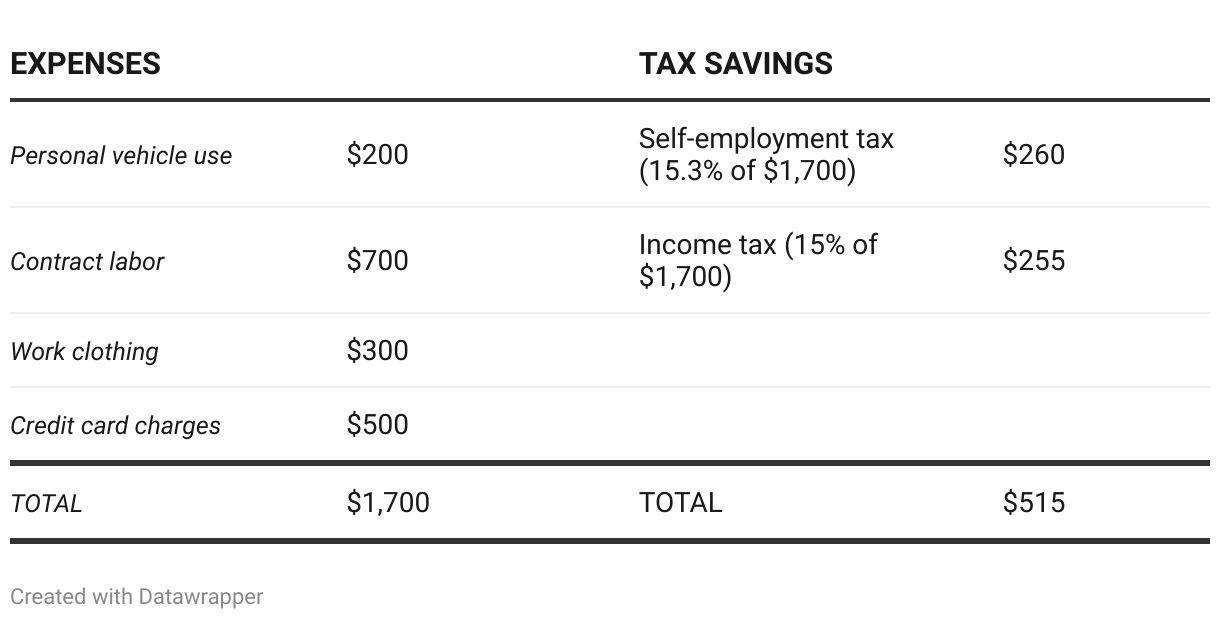Click the TOTAL tax savings label
Image resolution: width=1220 pixels, height=620 pixels.
(680, 503)
